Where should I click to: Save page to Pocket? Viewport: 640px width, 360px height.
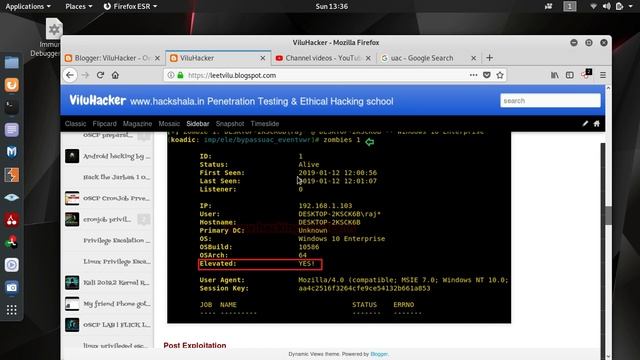tap(487, 75)
